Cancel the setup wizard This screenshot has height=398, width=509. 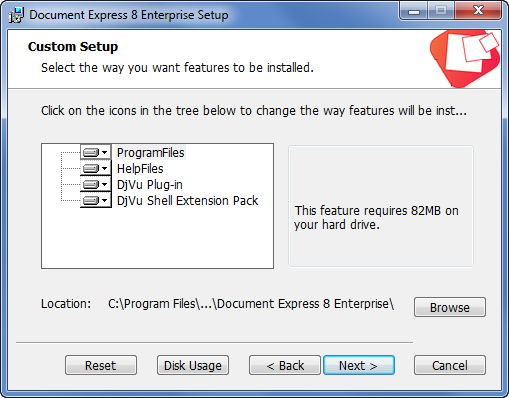coord(450,365)
